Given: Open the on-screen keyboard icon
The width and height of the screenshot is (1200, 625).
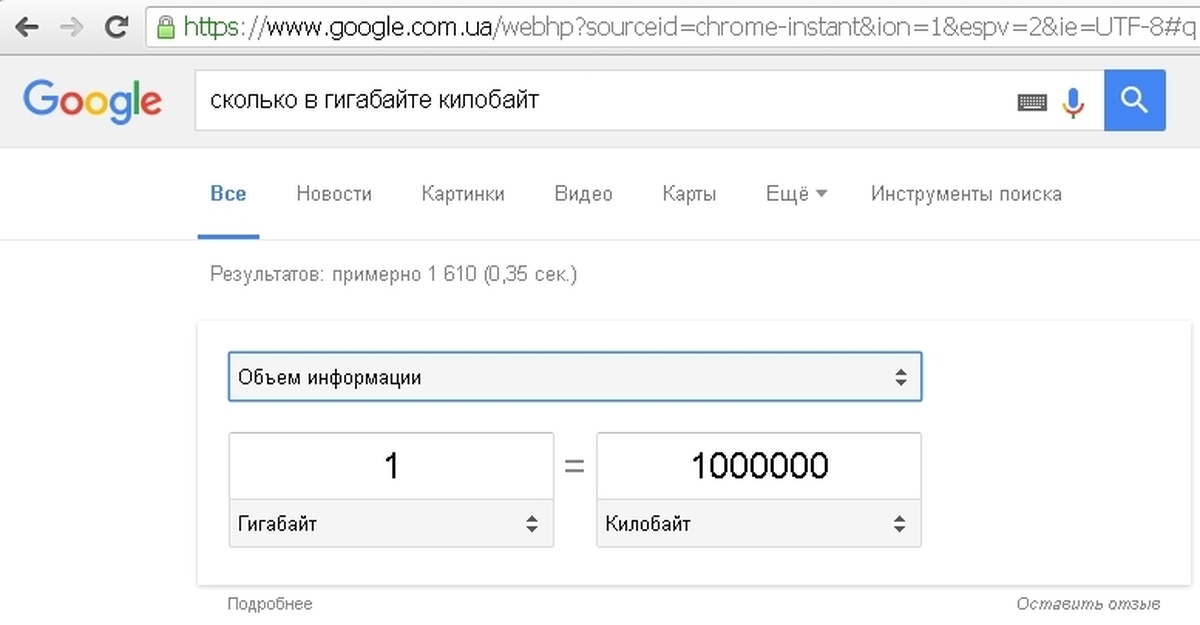Looking at the screenshot, I should click(x=1032, y=101).
